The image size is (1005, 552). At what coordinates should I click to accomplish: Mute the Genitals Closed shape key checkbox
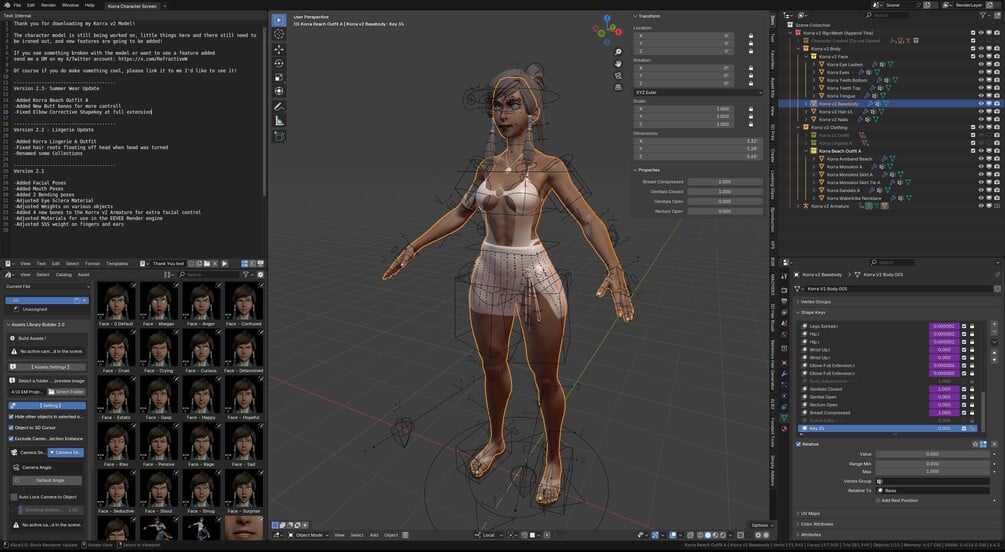tap(964, 389)
